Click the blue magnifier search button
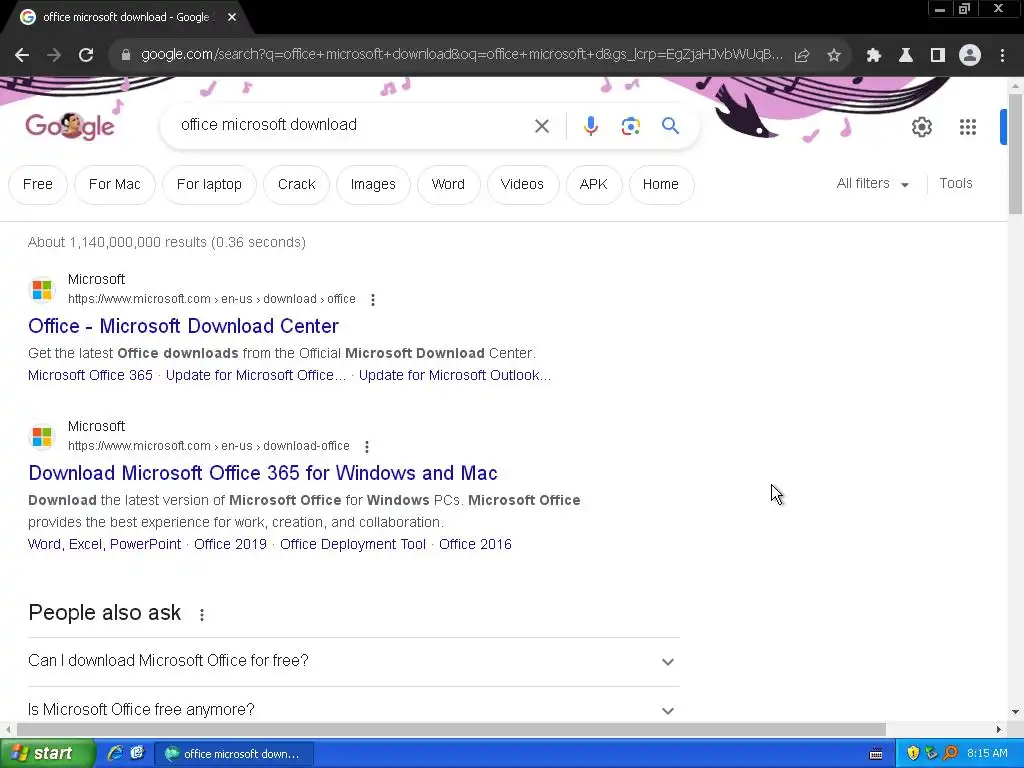 670,125
